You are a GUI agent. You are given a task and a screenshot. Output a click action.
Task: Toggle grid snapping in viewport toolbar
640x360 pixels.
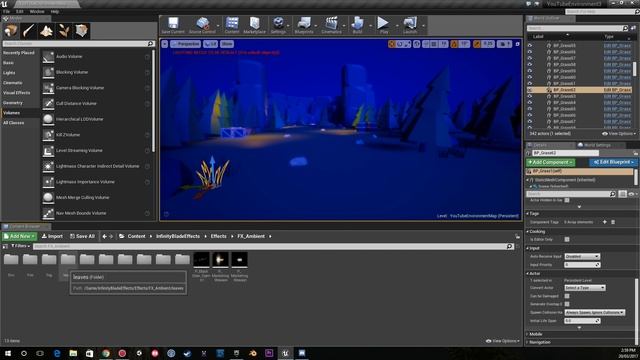(433, 44)
